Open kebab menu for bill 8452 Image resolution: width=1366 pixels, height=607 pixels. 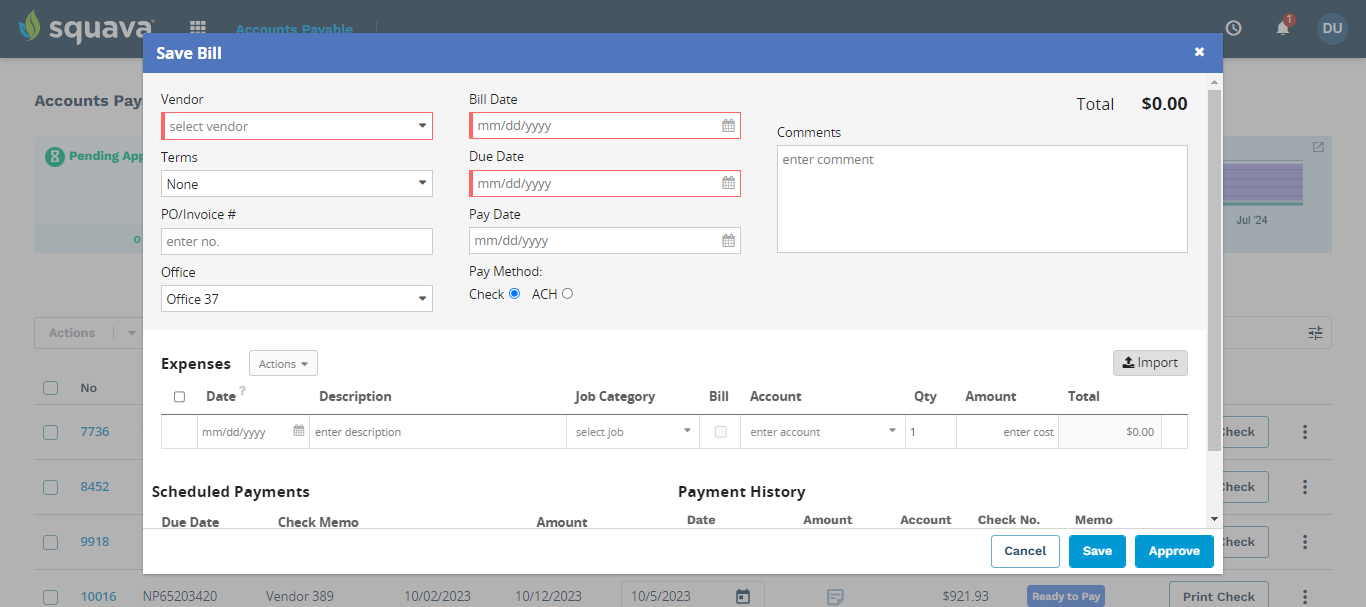click(x=1304, y=487)
